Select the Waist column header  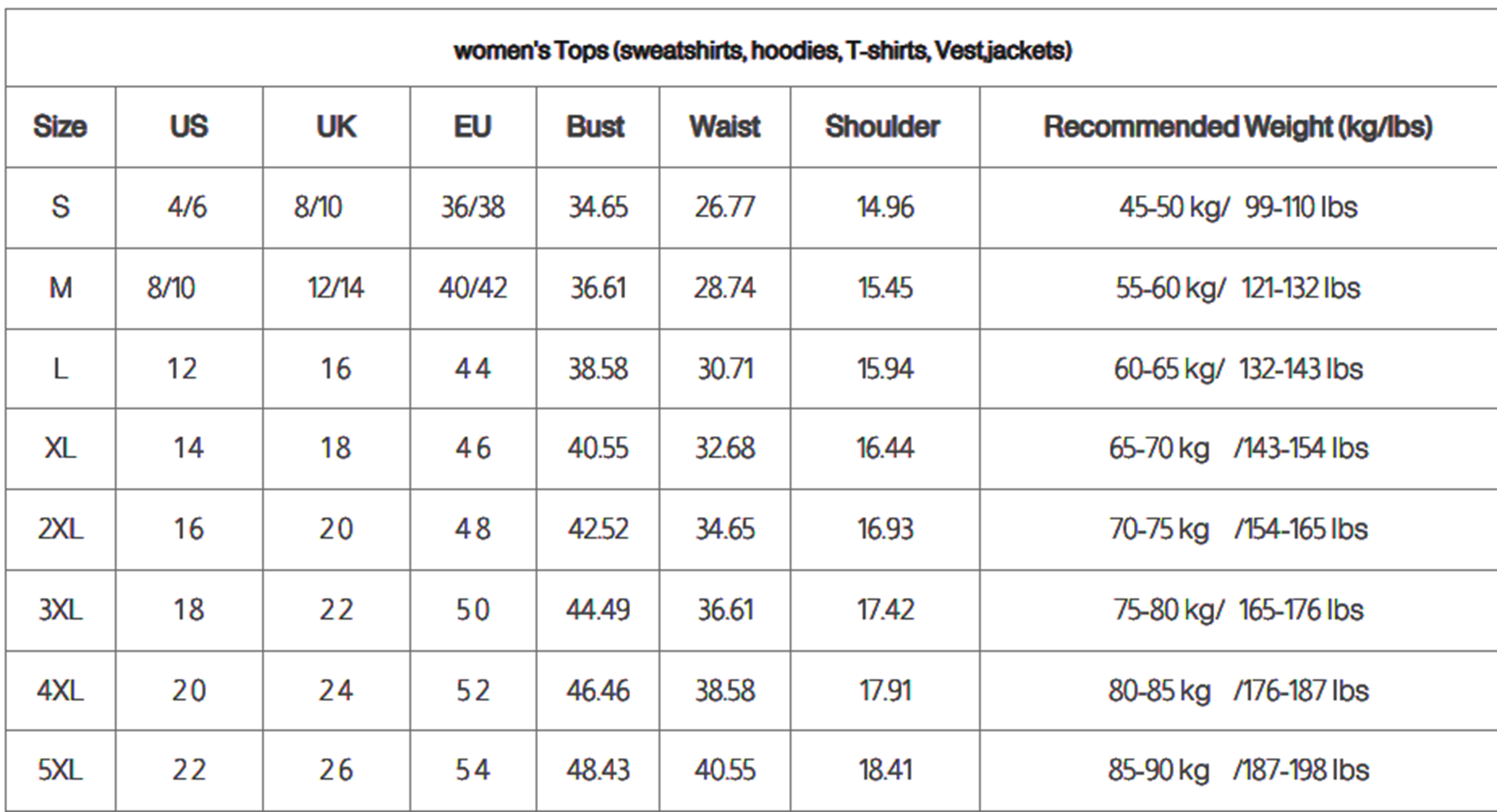click(x=724, y=127)
